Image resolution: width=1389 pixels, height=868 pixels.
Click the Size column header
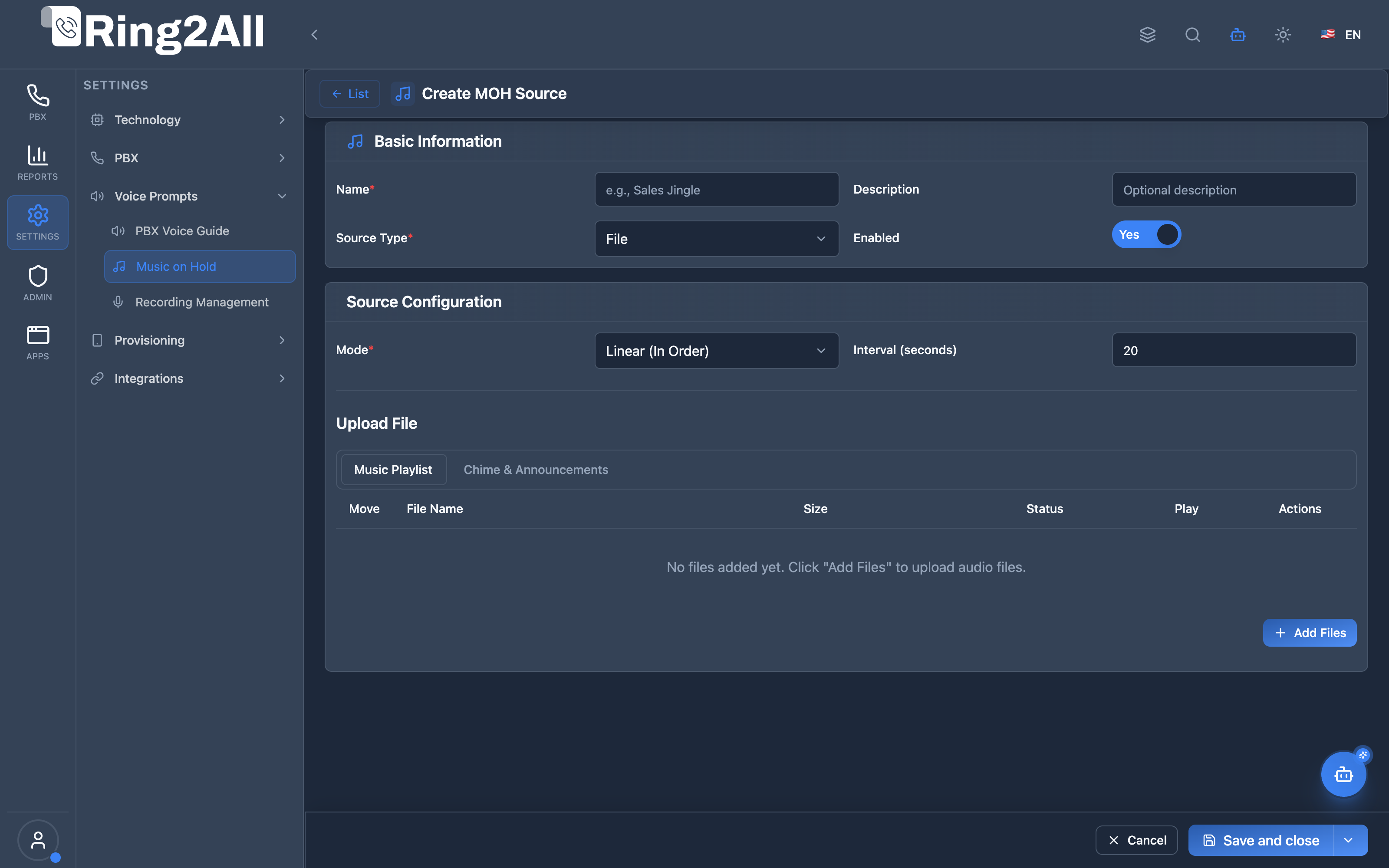pos(815,509)
